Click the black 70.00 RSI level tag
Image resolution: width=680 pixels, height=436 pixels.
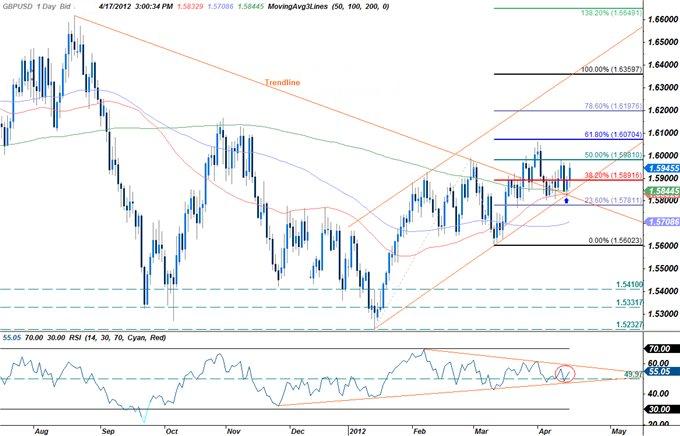point(663,348)
